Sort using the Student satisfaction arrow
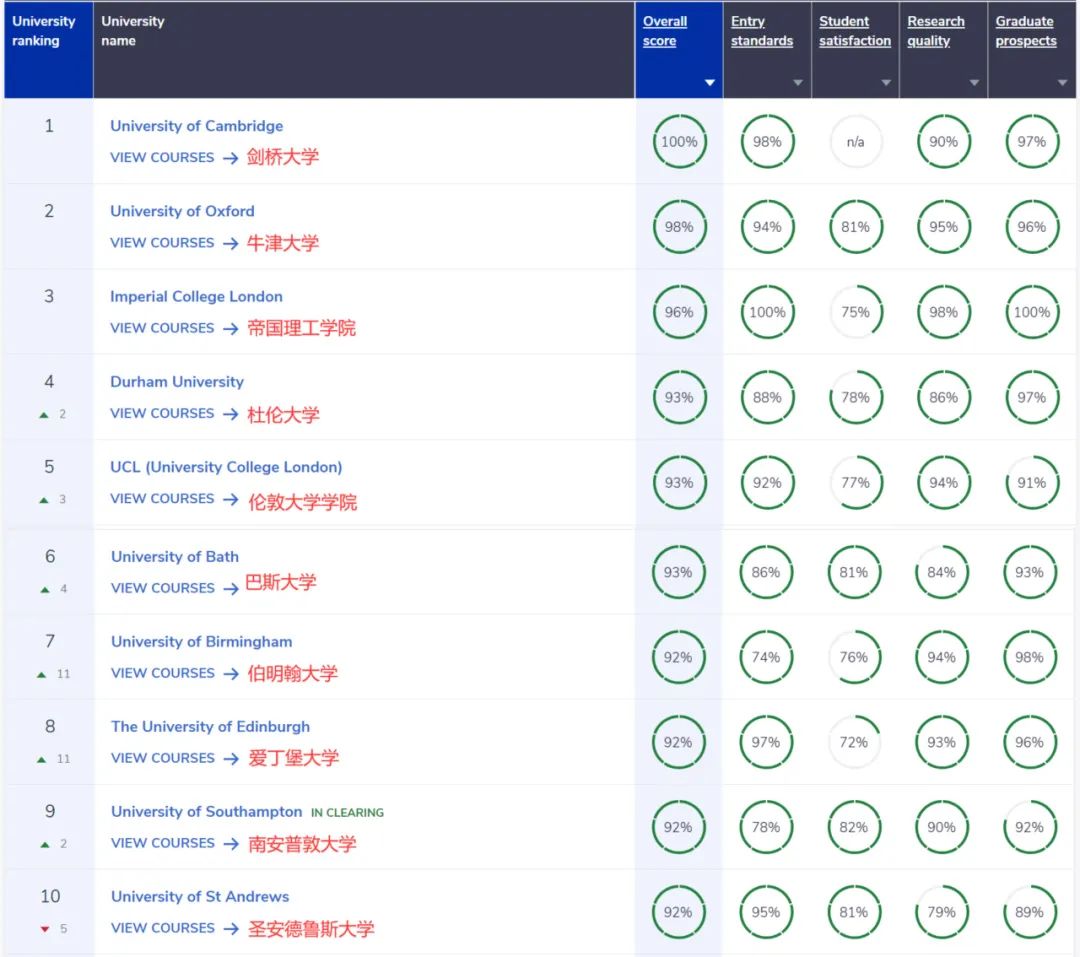This screenshot has height=957, width=1080. (886, 83)
